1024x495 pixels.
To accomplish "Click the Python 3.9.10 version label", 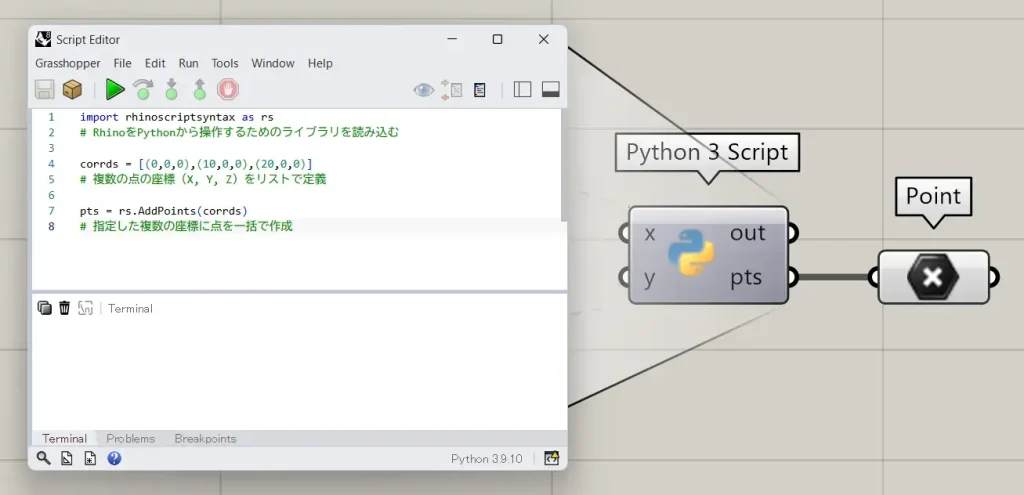I will (486, 459).
